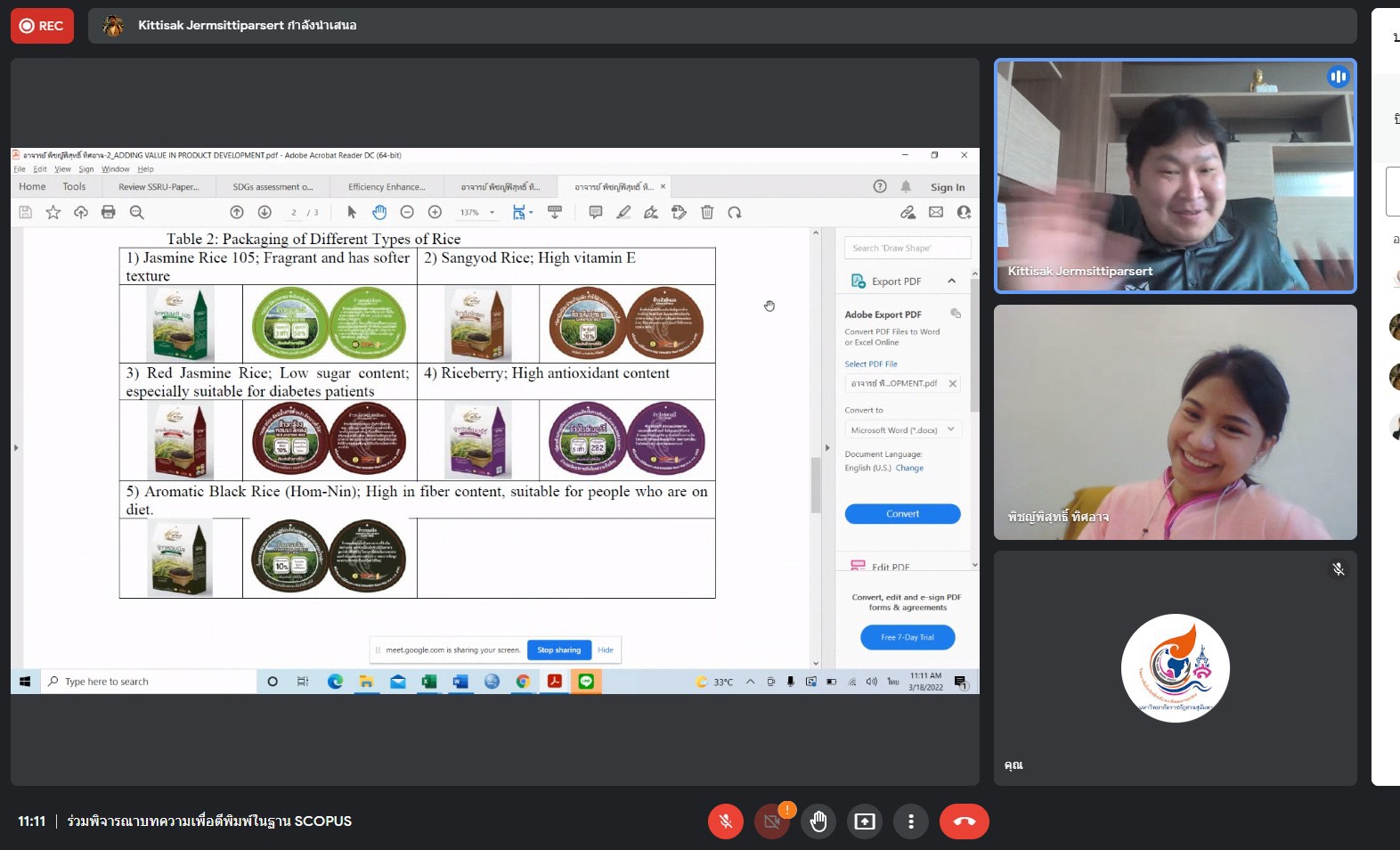
Task: Click the Stop sharing button
Action: click(x=558, y=650)
